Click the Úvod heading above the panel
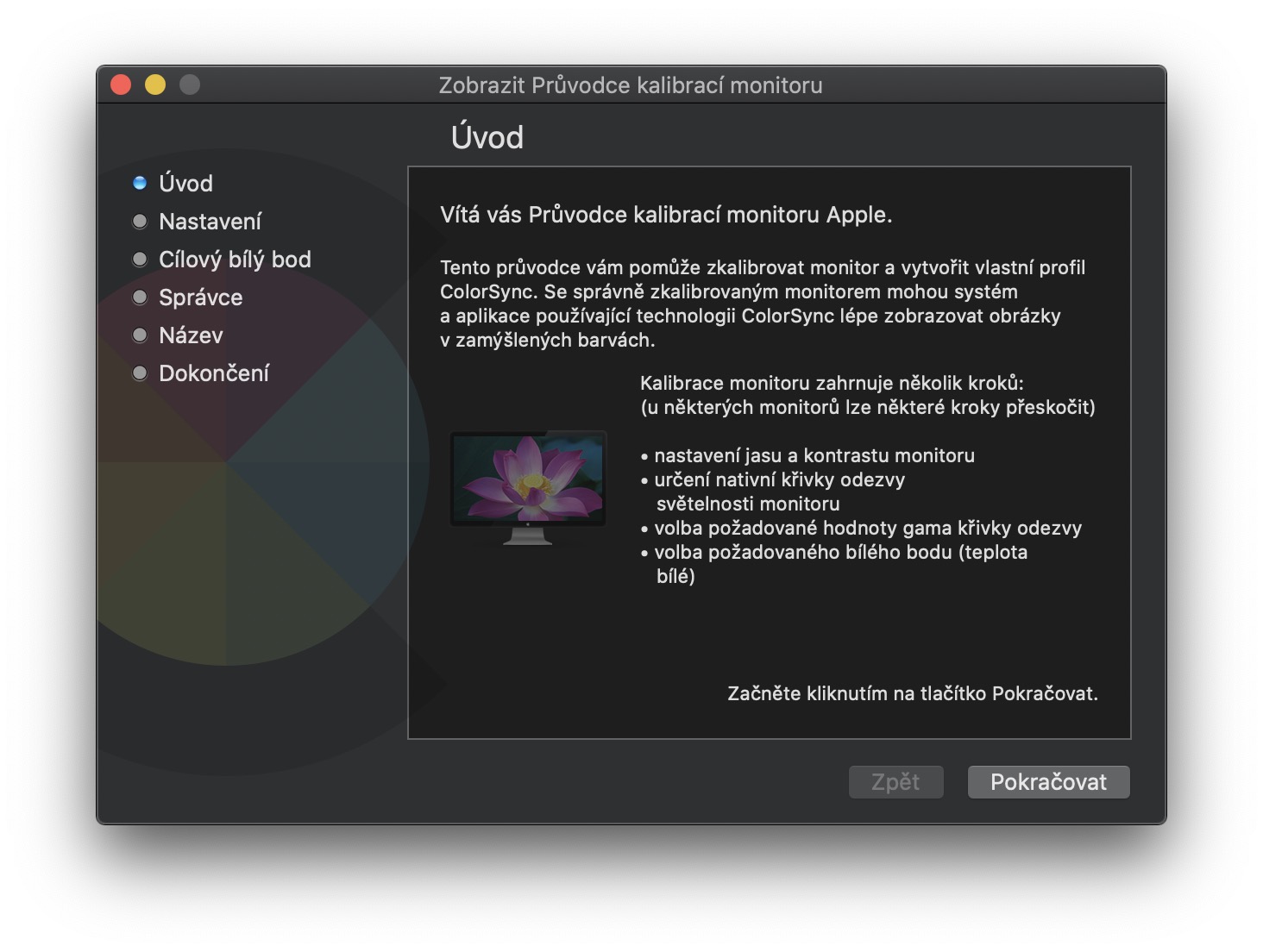 [x=487, y=138]
